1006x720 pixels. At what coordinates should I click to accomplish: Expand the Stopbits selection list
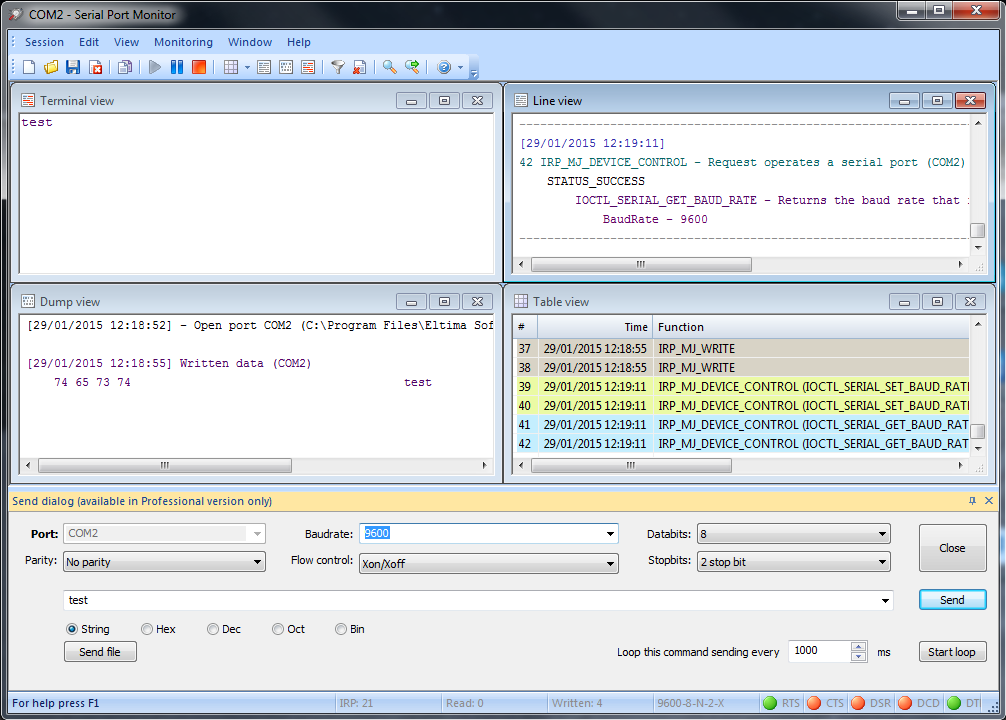[x=881, y=561]
